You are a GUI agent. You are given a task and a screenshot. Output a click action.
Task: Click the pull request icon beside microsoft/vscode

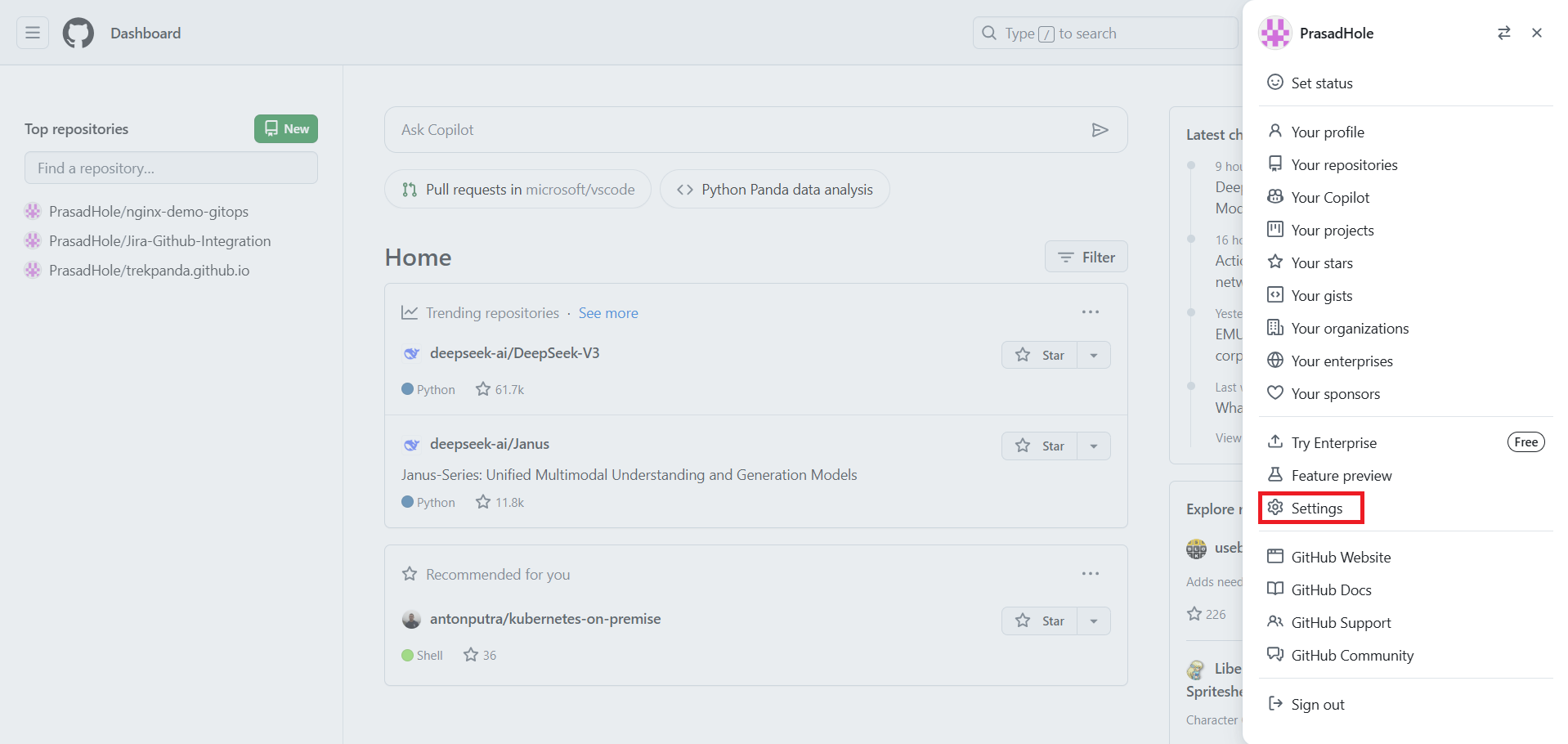coord(410,189)
